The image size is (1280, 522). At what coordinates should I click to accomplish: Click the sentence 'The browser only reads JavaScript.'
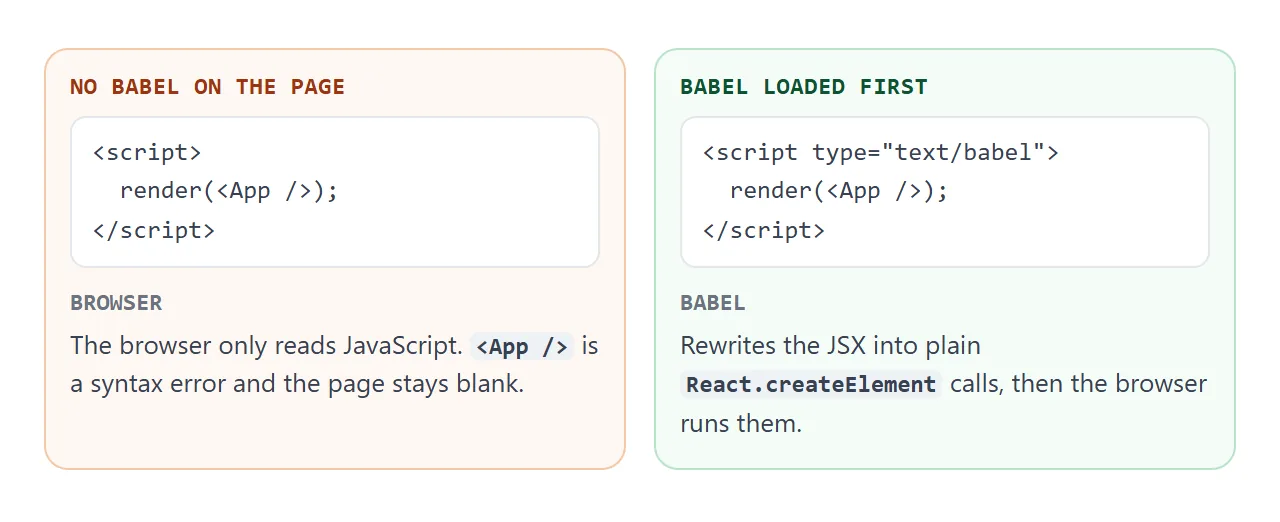click(x=267, y=346)
